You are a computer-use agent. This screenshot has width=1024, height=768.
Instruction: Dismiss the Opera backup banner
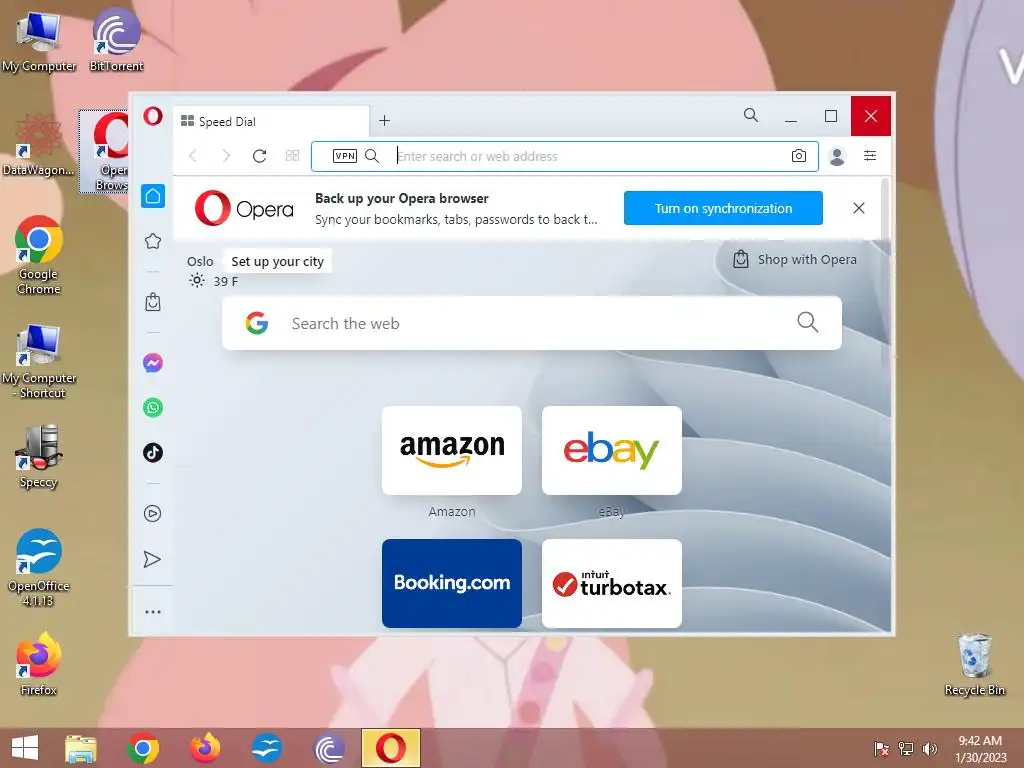click(859, 208)
